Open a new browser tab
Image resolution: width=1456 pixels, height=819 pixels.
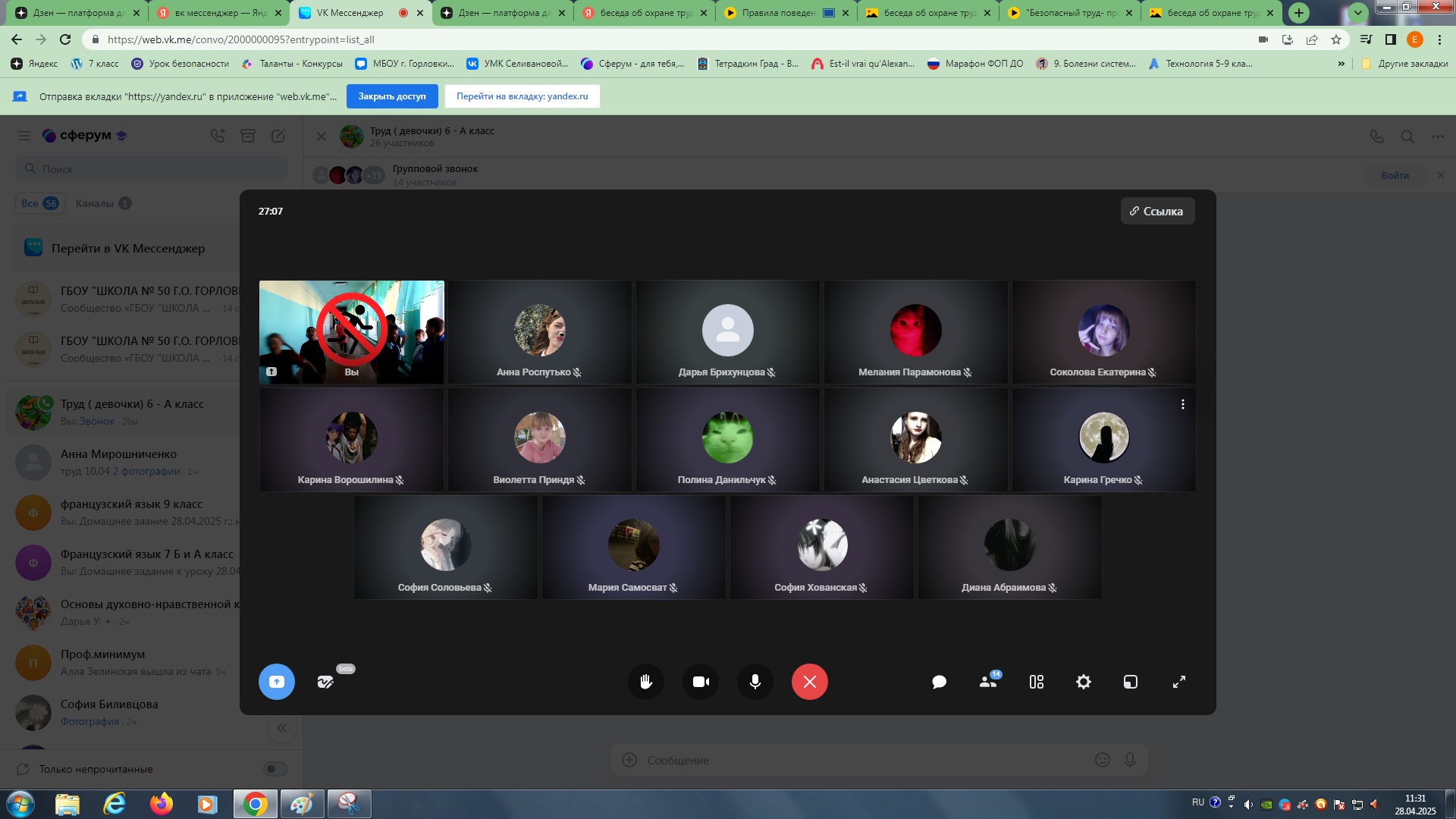tap(1299, 13)
